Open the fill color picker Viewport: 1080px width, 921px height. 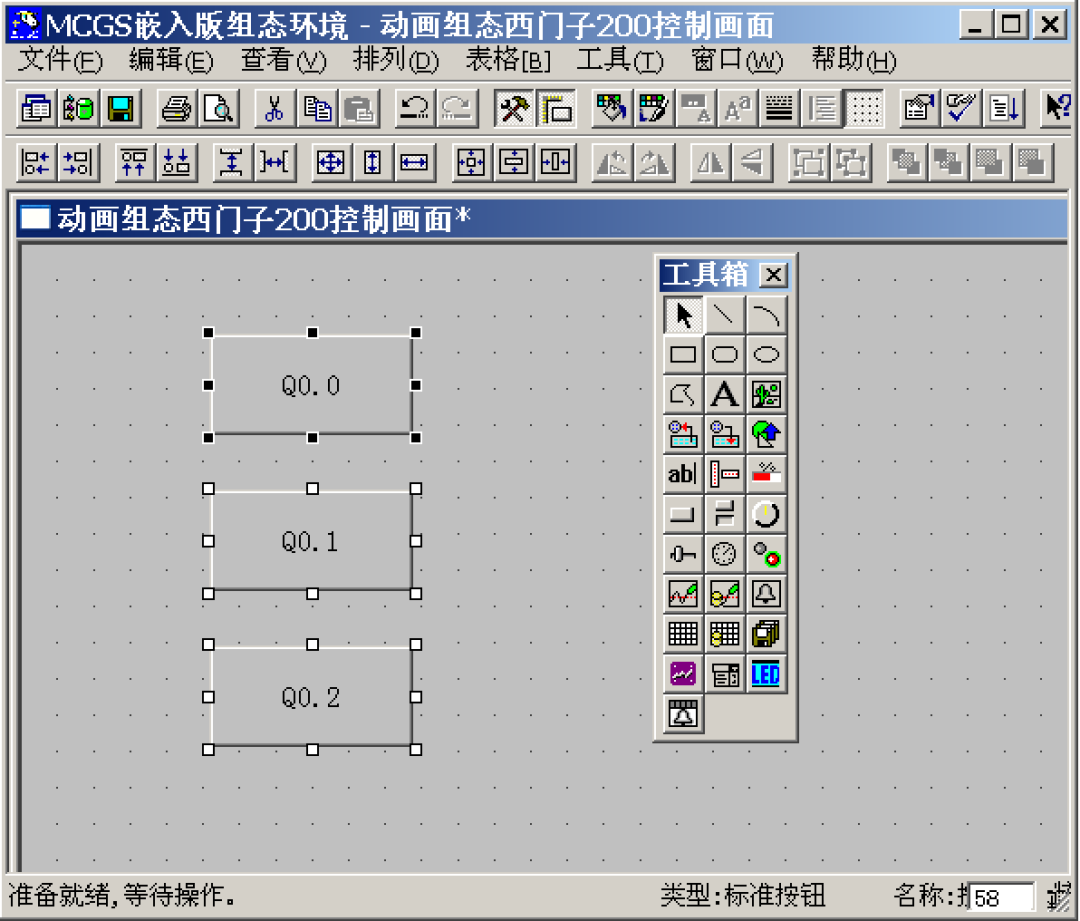coord(611,108)
